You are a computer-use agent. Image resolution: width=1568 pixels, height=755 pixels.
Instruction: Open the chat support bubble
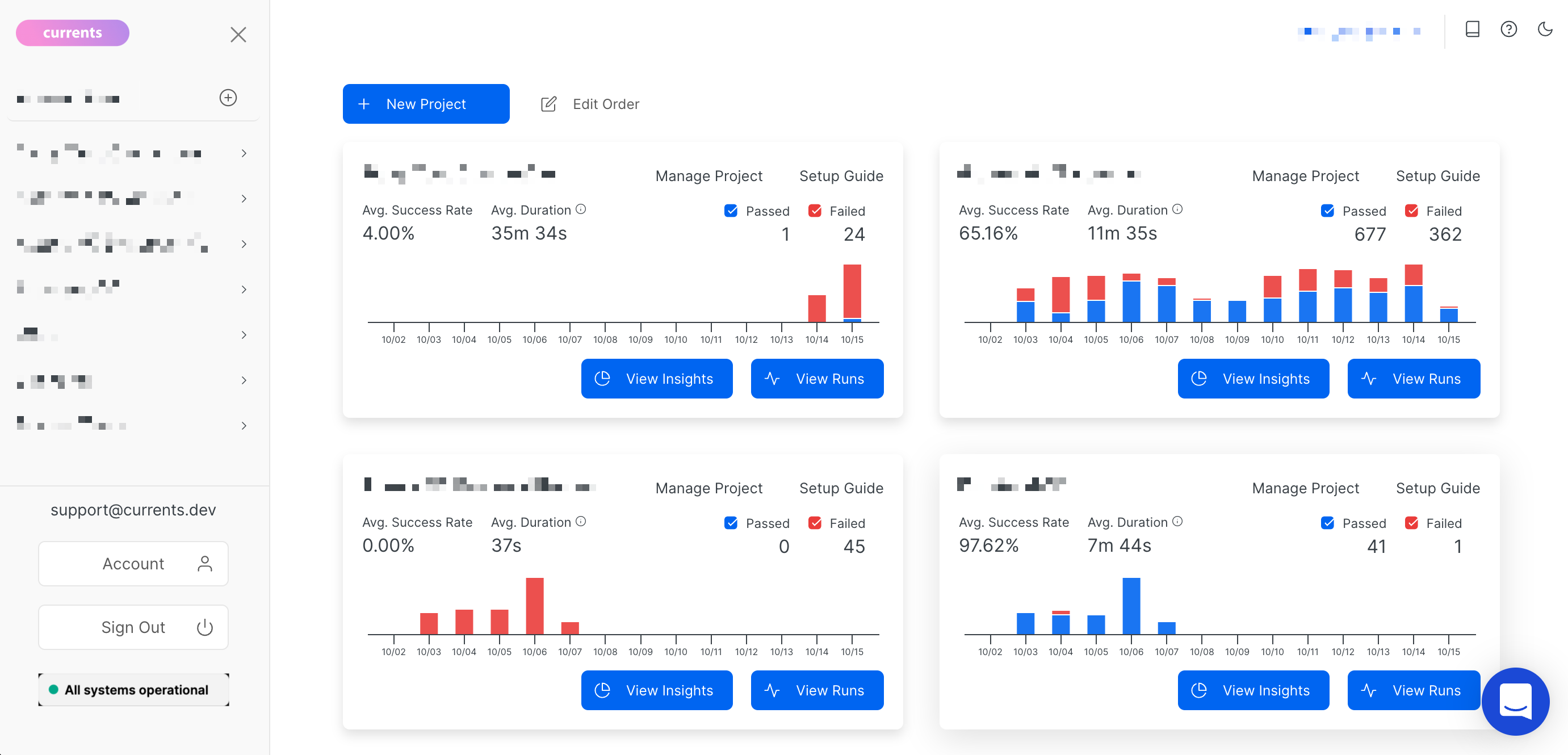point(1515,702)
